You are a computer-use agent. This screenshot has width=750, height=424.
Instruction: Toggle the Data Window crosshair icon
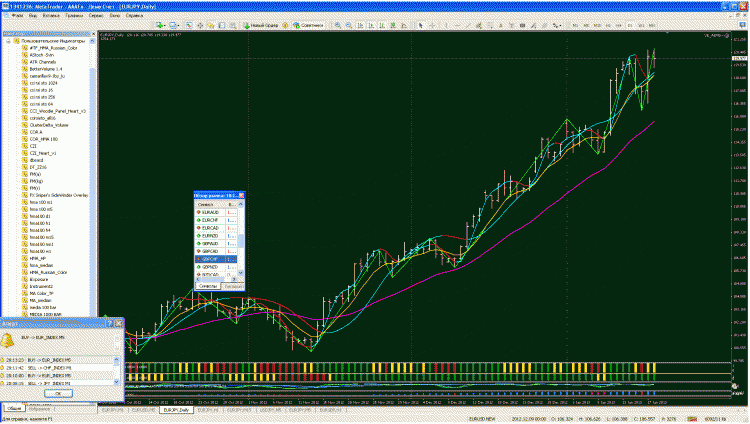(x=200, y=25)
